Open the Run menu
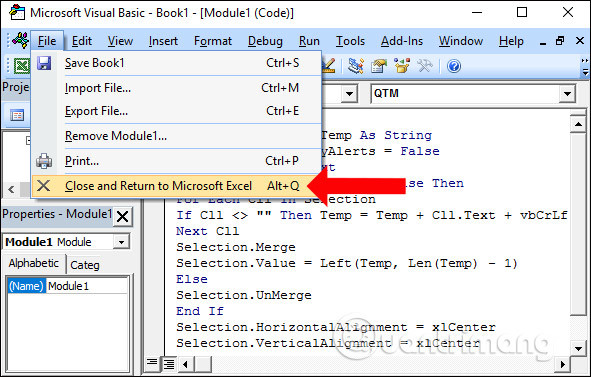The image size is (591, 377). coord(309,41)
